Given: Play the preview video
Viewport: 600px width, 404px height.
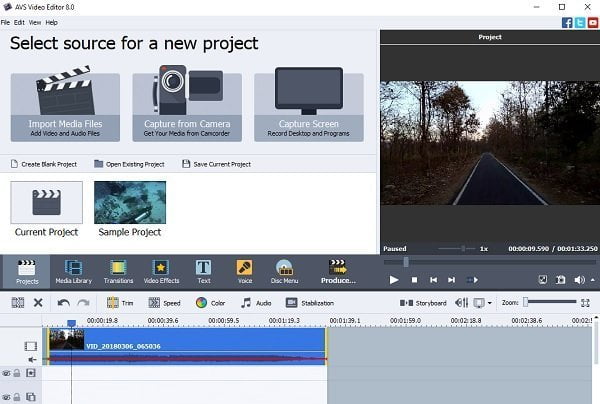Looking at the screenshot, I should point(394,280).
